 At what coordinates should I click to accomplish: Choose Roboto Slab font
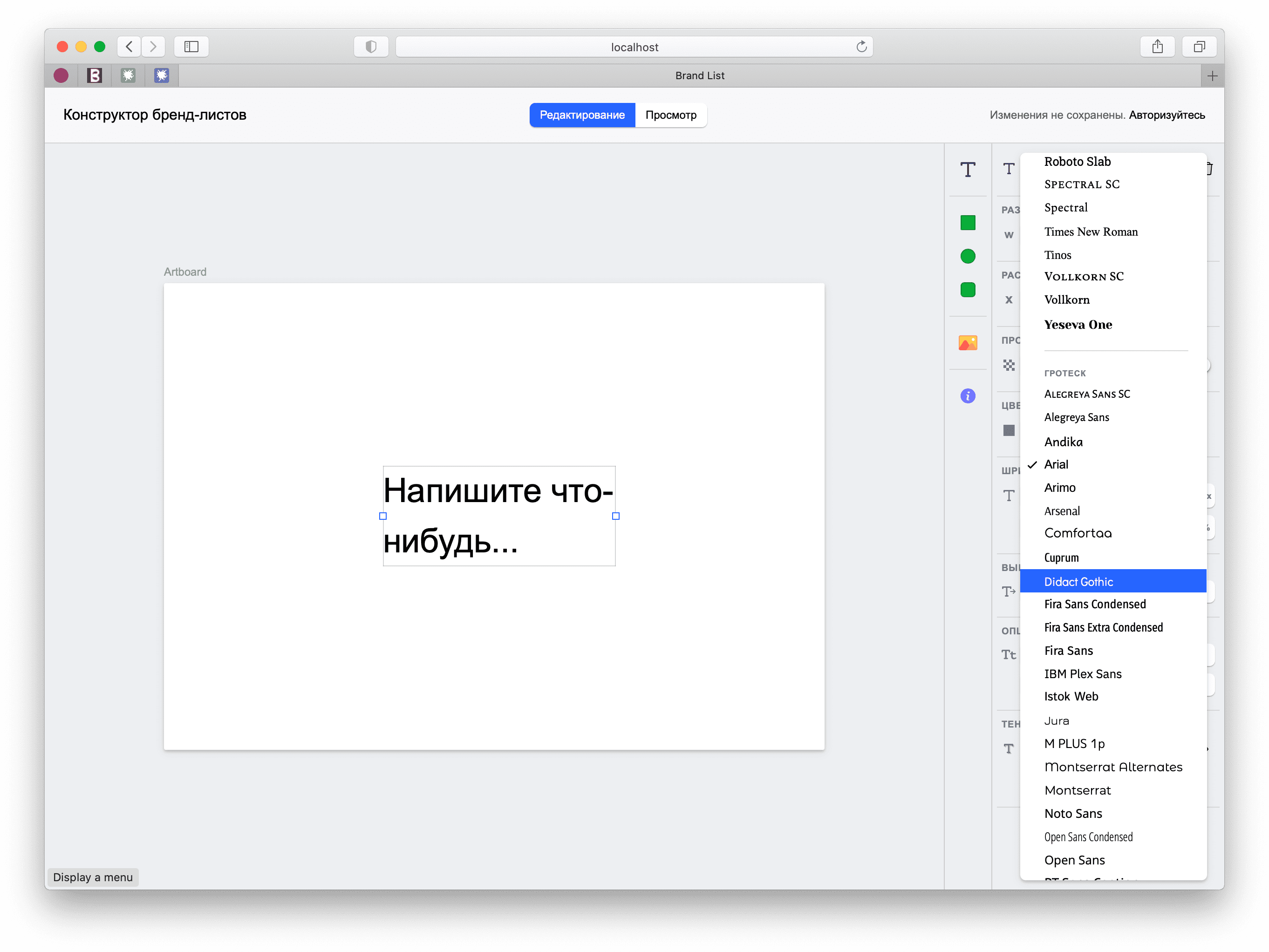1113,162
